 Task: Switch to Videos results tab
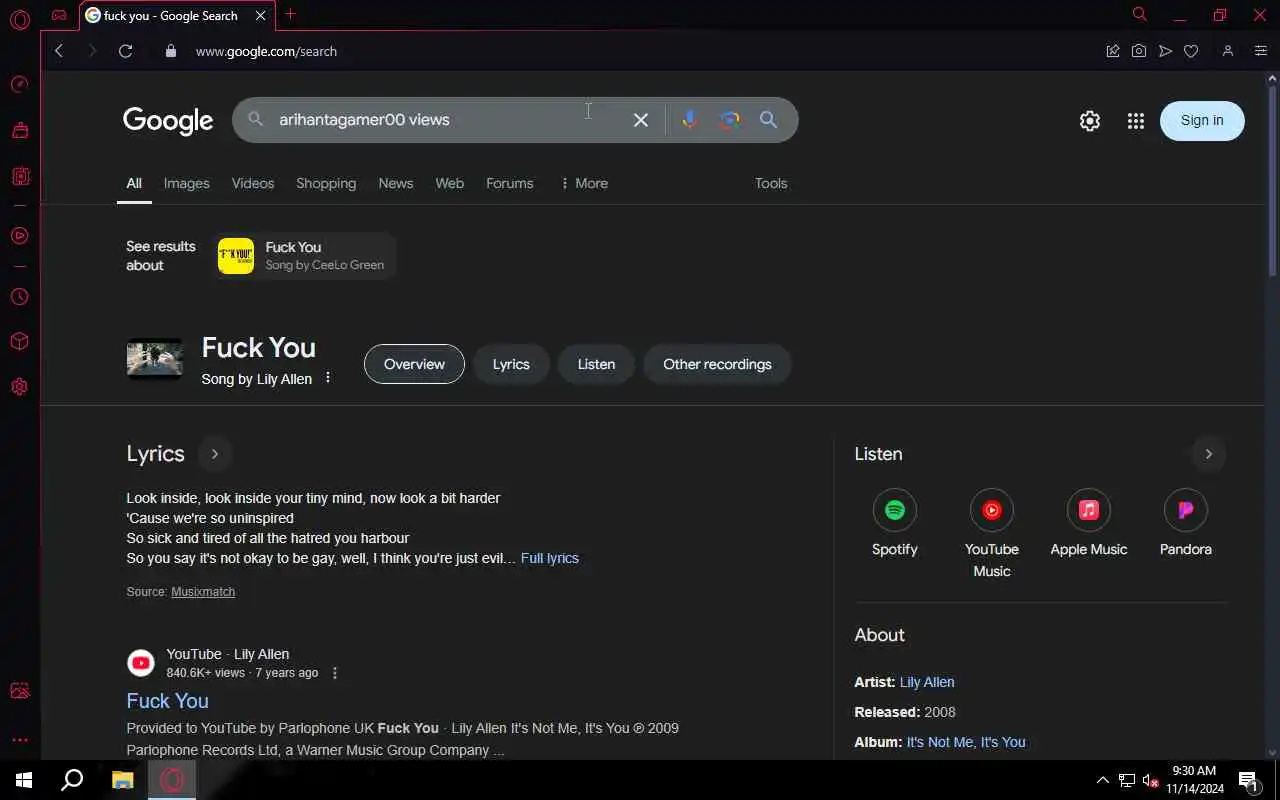(x=253, y=183)
